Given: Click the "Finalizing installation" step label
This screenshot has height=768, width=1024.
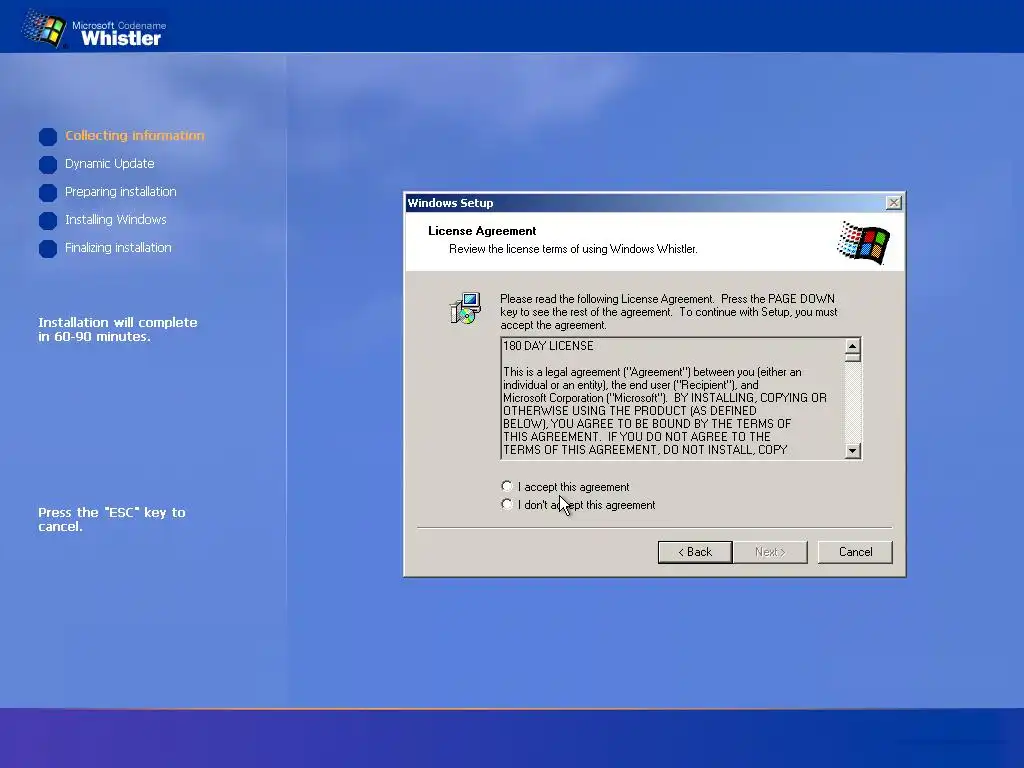Looking at the screenshot, I should point(118,248).
